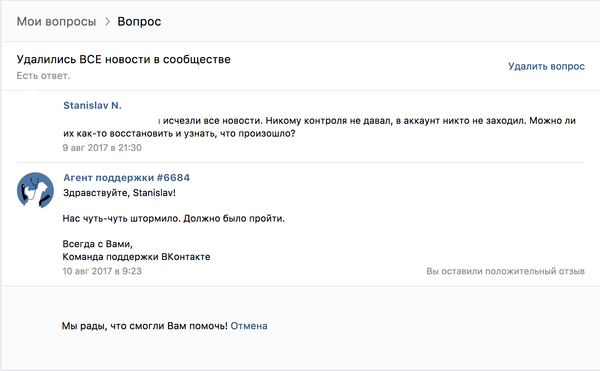Delete the question via Удалить вопрос
Screen dimensions: 600x371
546,66
